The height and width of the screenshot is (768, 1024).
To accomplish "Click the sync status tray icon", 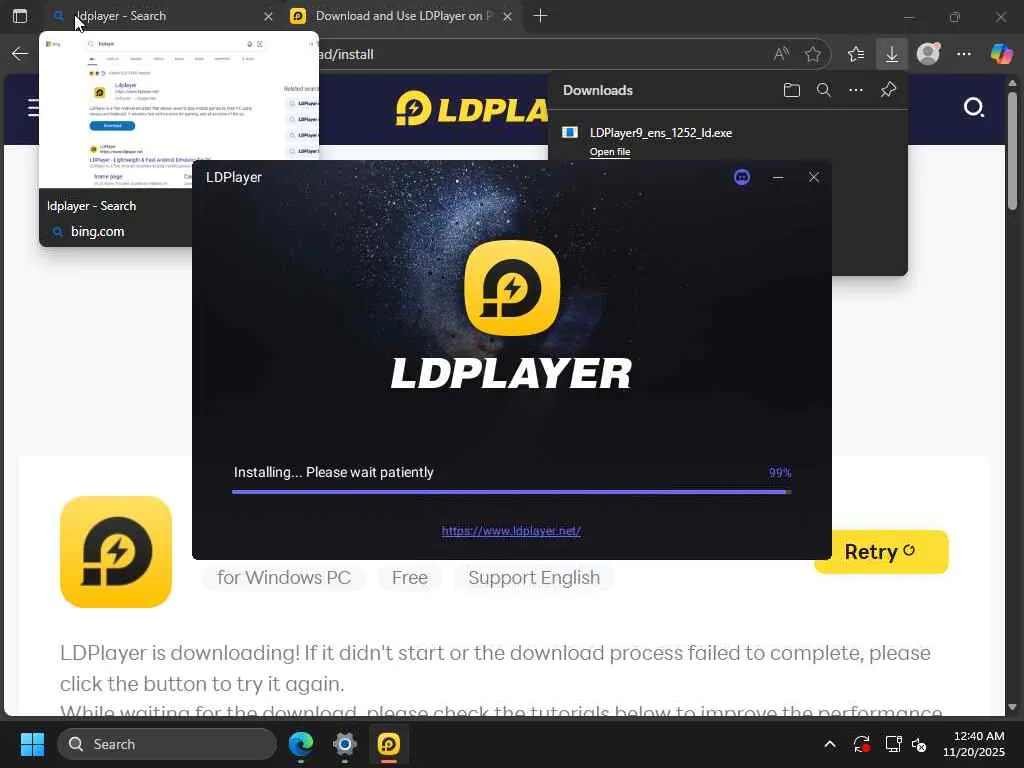I will 861,744.
